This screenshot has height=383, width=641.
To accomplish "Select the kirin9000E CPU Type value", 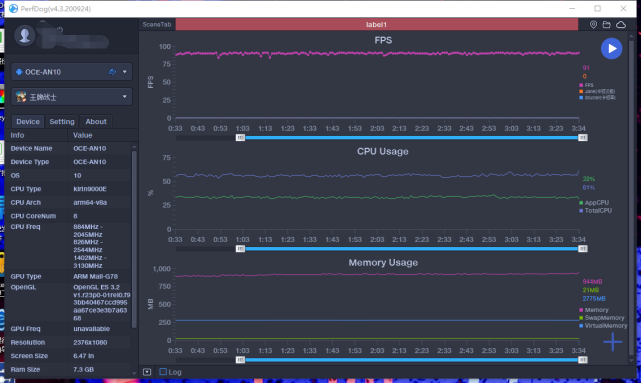I will point(90,189).
